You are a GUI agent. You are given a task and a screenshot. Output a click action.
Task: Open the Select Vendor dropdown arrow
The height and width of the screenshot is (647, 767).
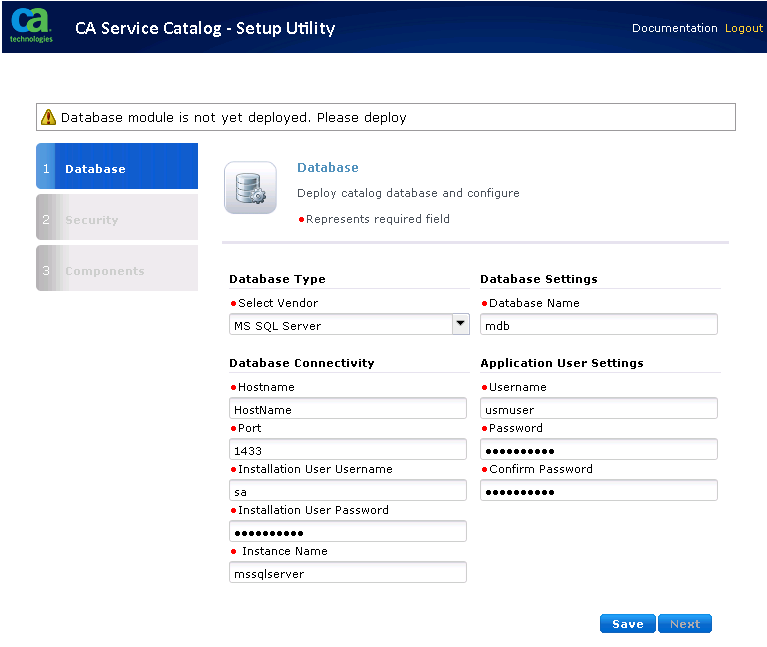click(460, 323)
